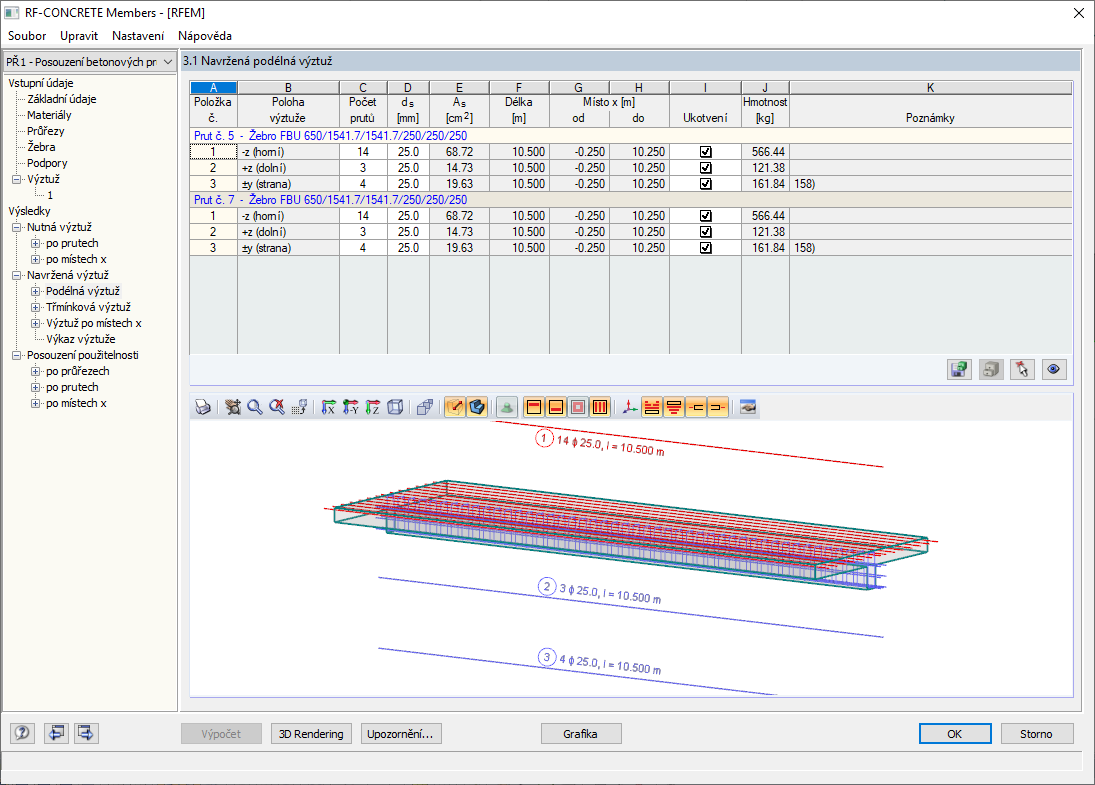Toggle bottom reinforcement display icon
The width and height of the screenshot is (1095, 785).
pos(557,407)
